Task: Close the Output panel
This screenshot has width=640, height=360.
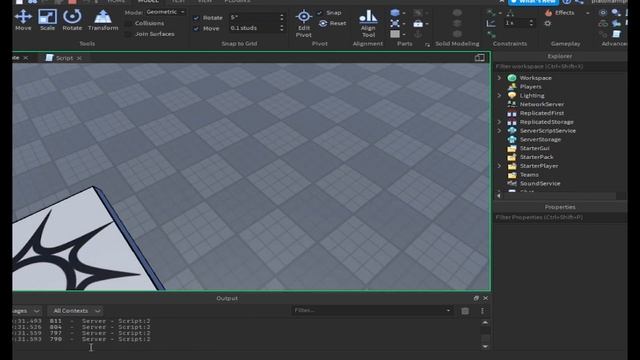Action: [485, 298]
